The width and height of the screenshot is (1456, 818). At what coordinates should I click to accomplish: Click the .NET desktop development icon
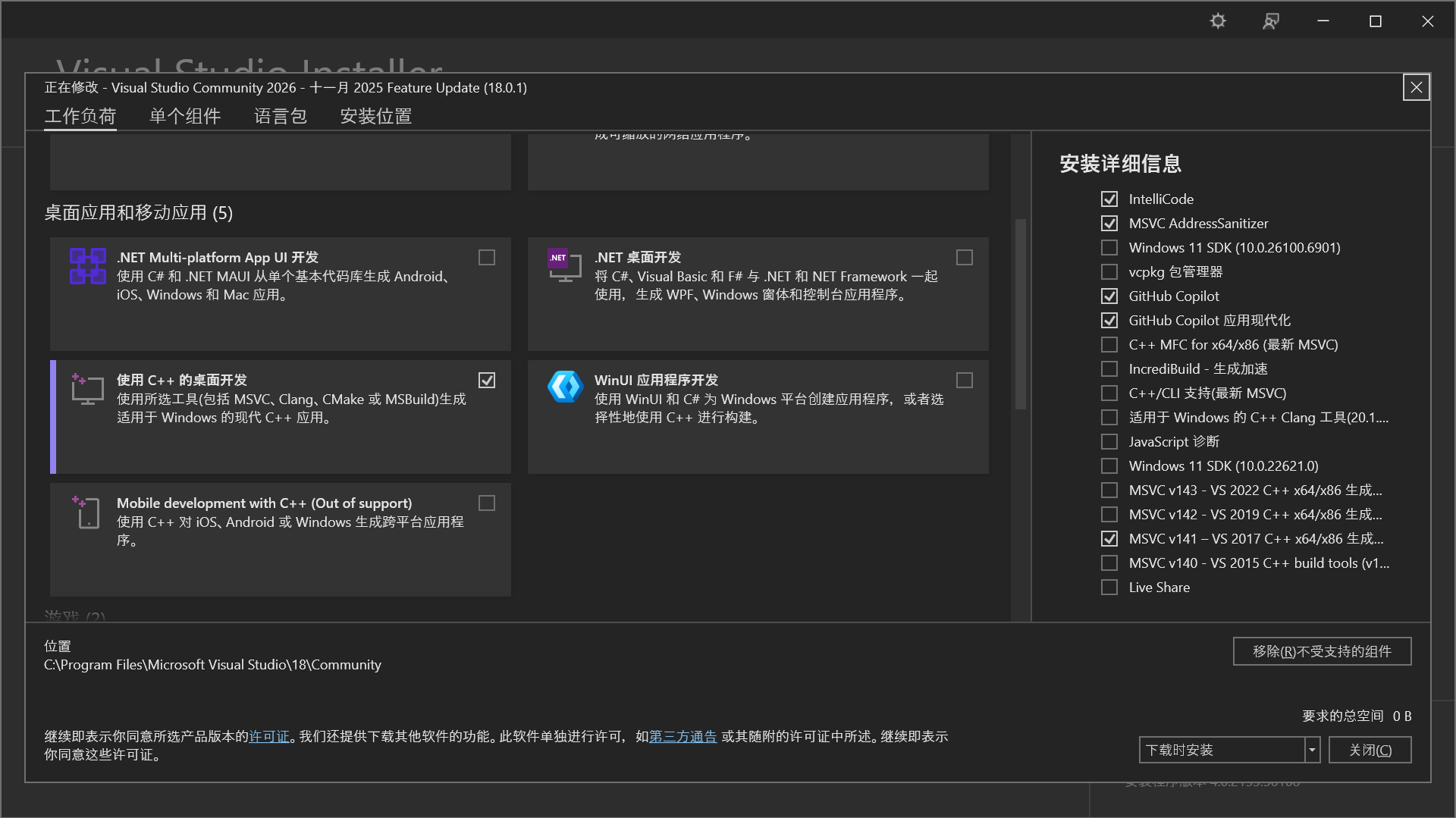click(x=564, y=266)
